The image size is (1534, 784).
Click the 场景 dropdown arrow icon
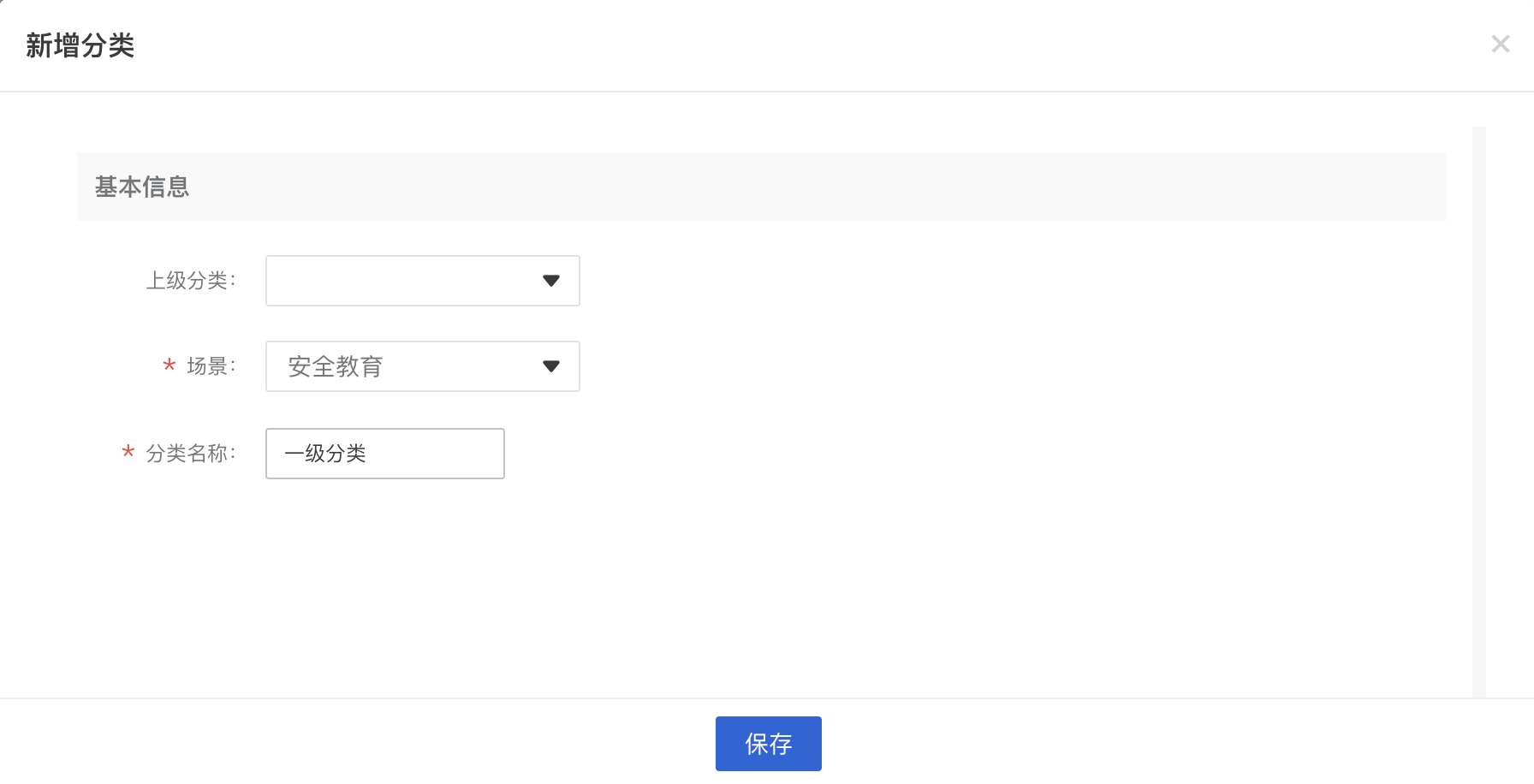[x=551, y=366]
